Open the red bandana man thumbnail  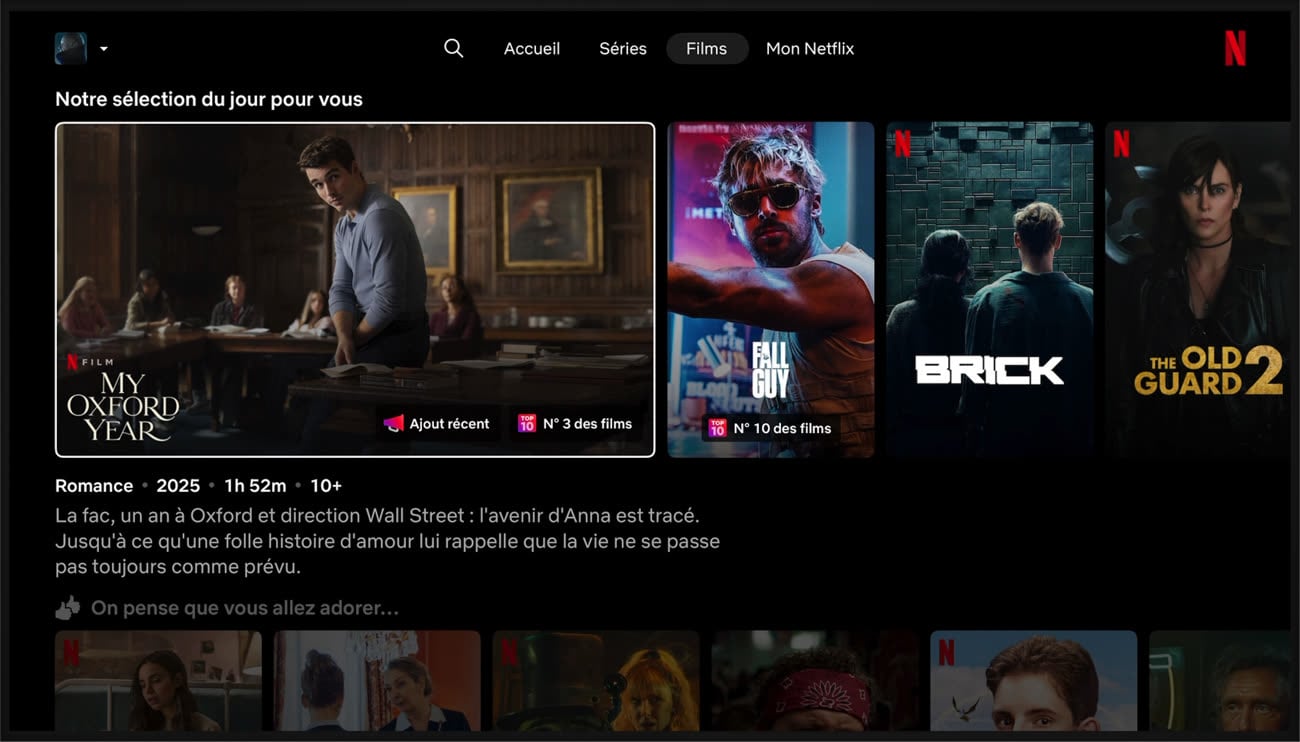click(815, 680)
